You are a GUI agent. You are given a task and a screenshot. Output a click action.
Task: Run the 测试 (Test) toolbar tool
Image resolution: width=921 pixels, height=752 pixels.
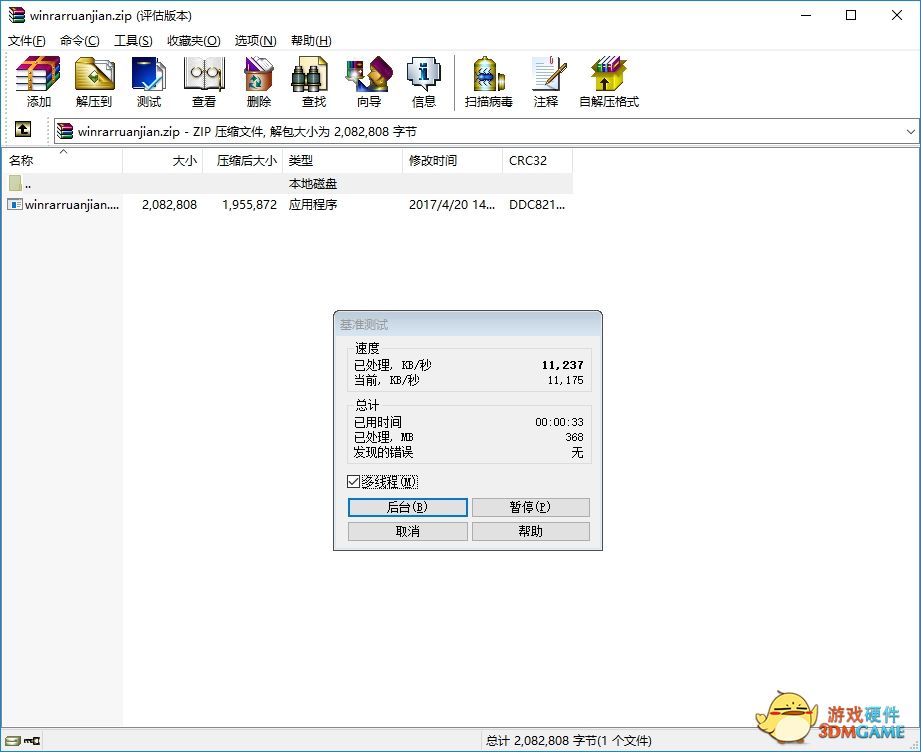149,73
